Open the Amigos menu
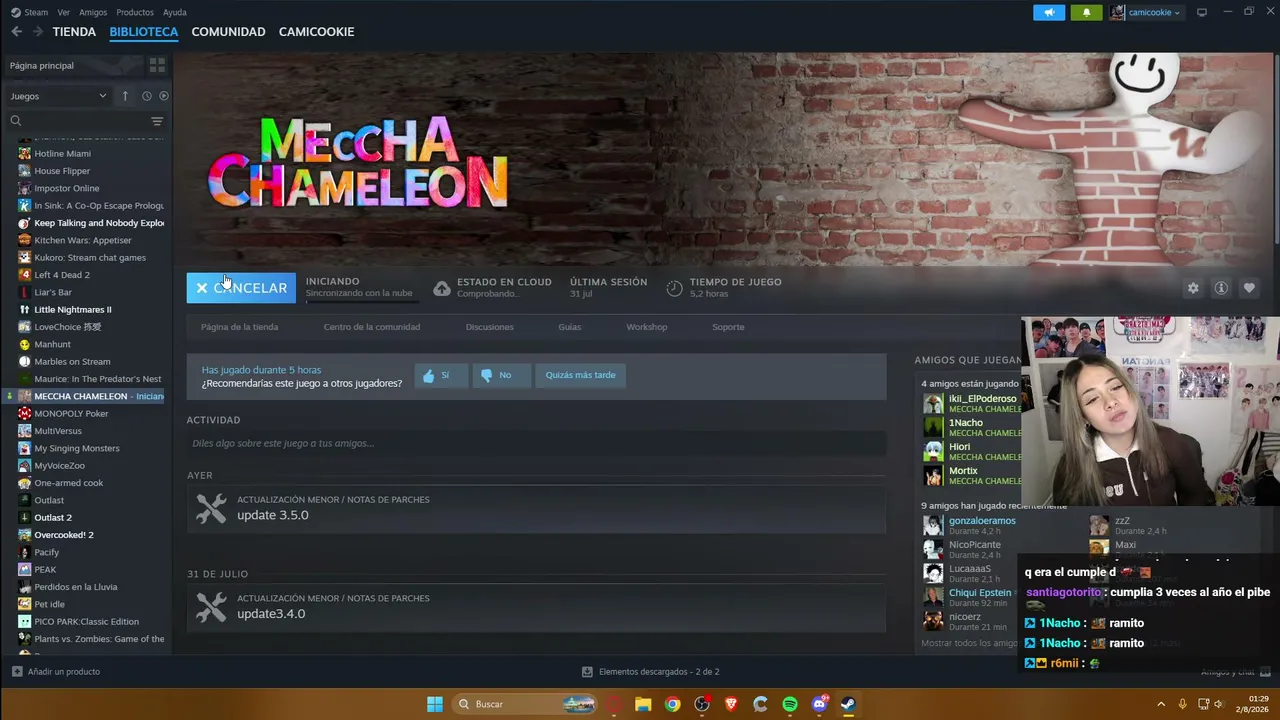This screenshot has width=1280, height=720. click(x=93, y=12)
